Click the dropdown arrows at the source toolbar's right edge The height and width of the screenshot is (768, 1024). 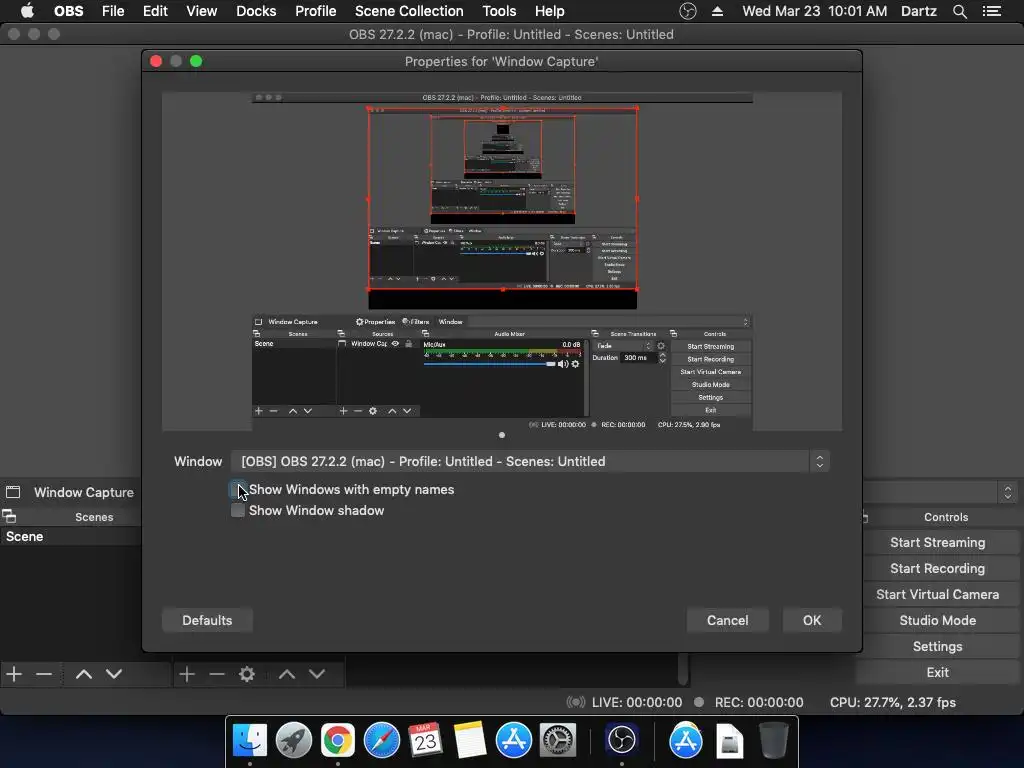pyautogui.click(x=1008, y=492)
